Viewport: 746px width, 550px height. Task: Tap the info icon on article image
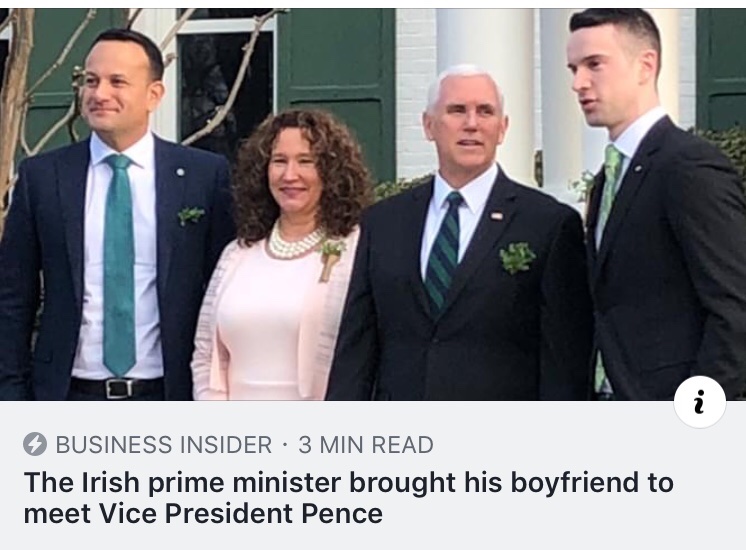click(700, 402)
